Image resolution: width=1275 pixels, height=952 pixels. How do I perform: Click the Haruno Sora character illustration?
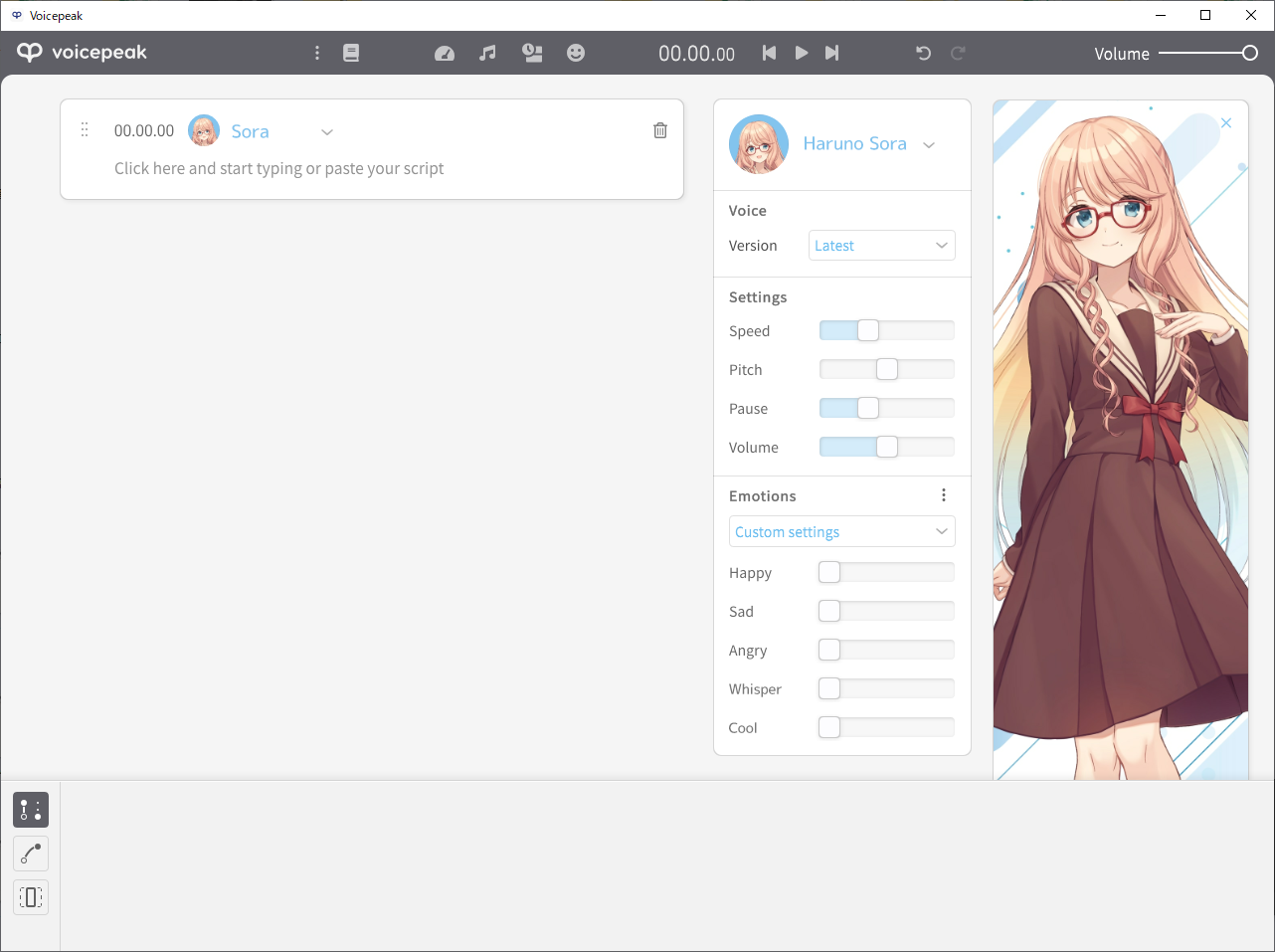[x=1121, y=440]
